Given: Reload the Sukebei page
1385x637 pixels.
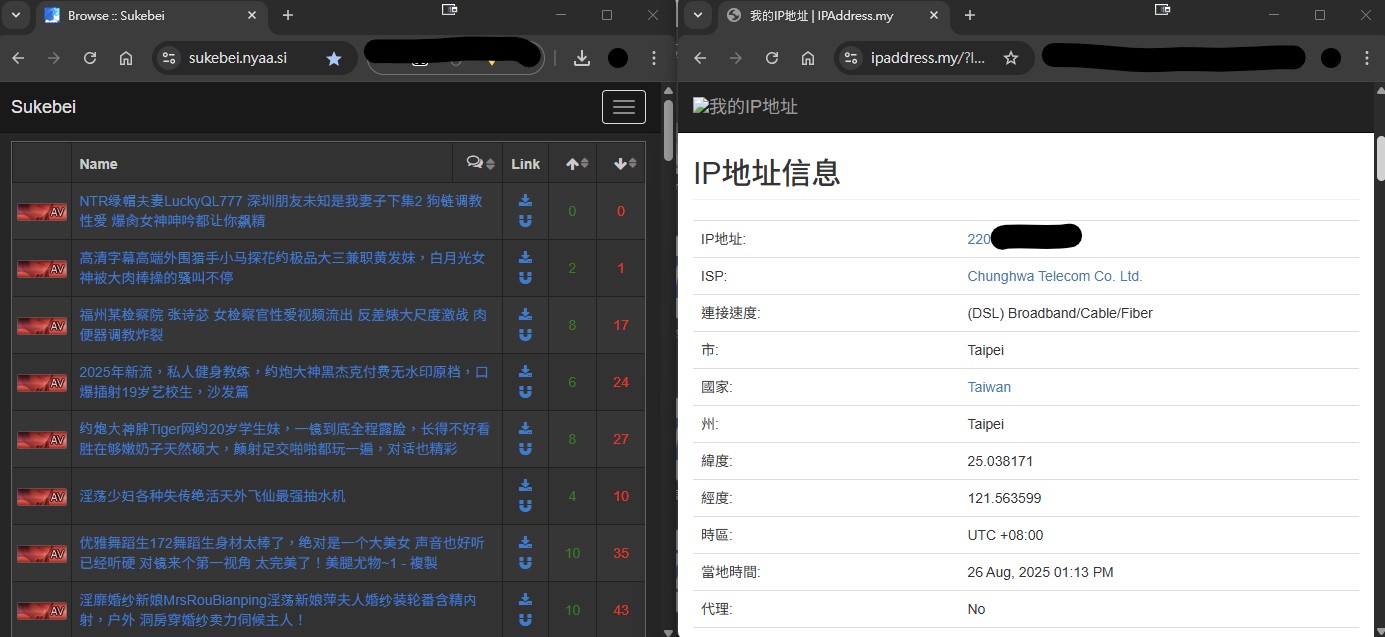Looking at the screenshot, I should coord(90,58).
